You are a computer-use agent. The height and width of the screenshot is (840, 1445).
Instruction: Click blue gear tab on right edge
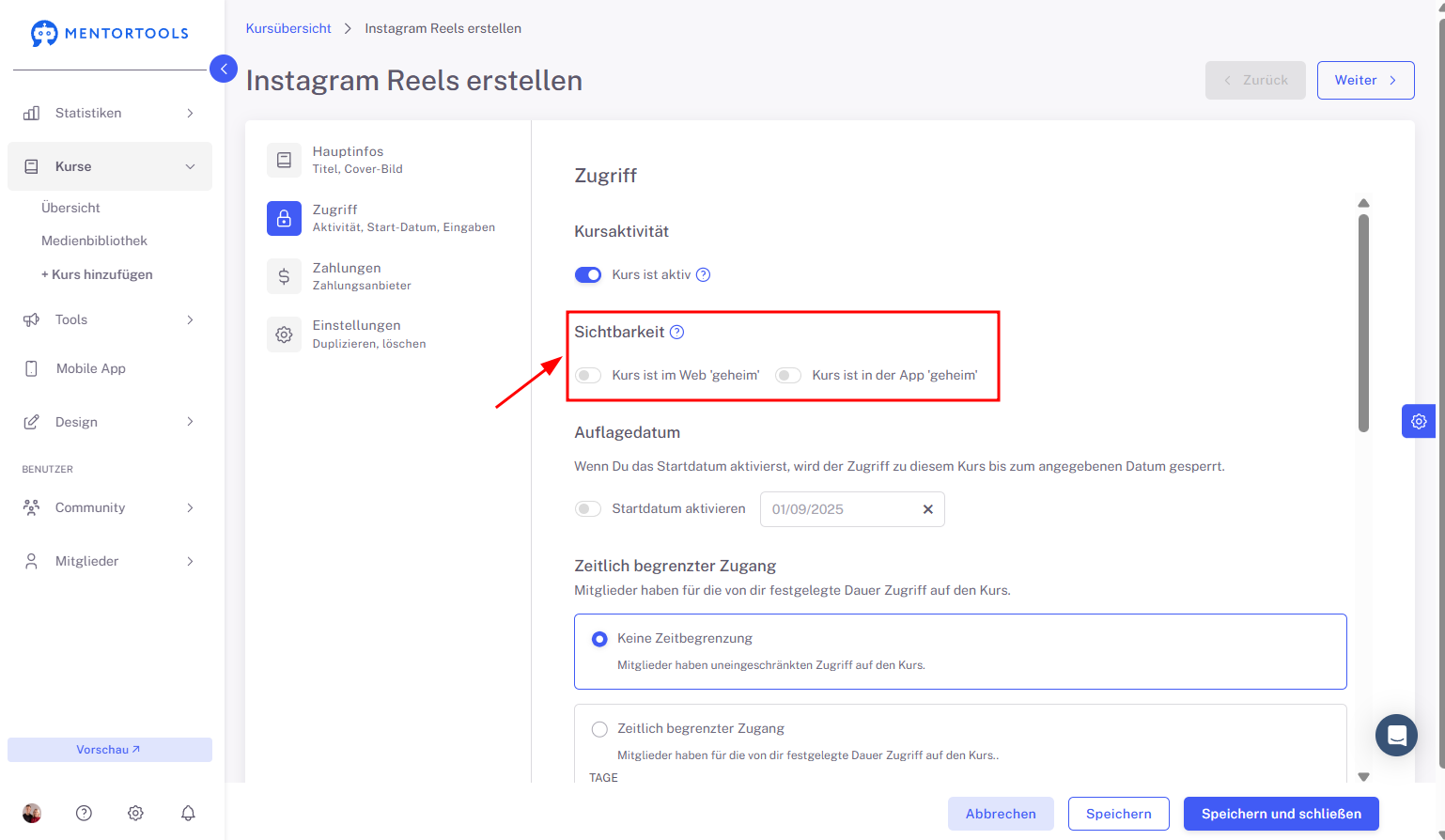[1419, 421]
